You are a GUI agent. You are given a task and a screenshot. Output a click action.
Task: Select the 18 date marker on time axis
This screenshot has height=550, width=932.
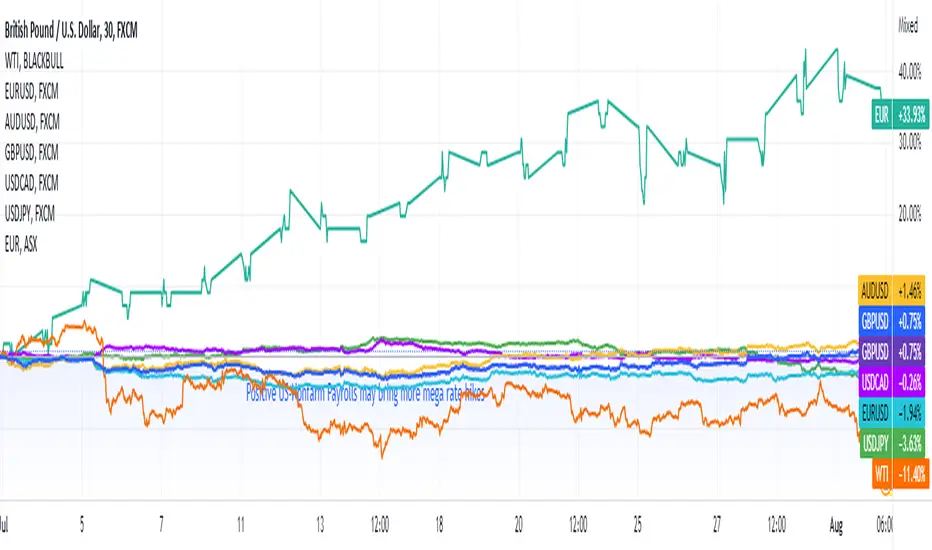point(439,525)
